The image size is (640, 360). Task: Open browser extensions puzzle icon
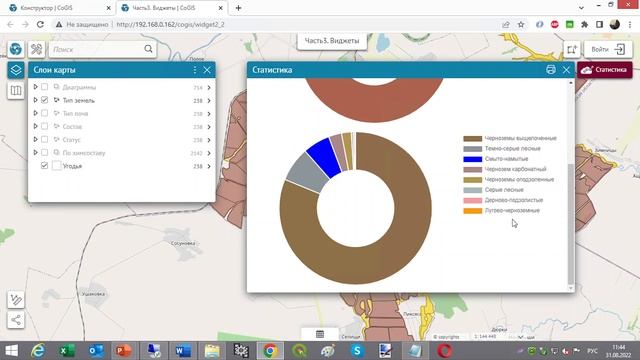click(584, 24)
